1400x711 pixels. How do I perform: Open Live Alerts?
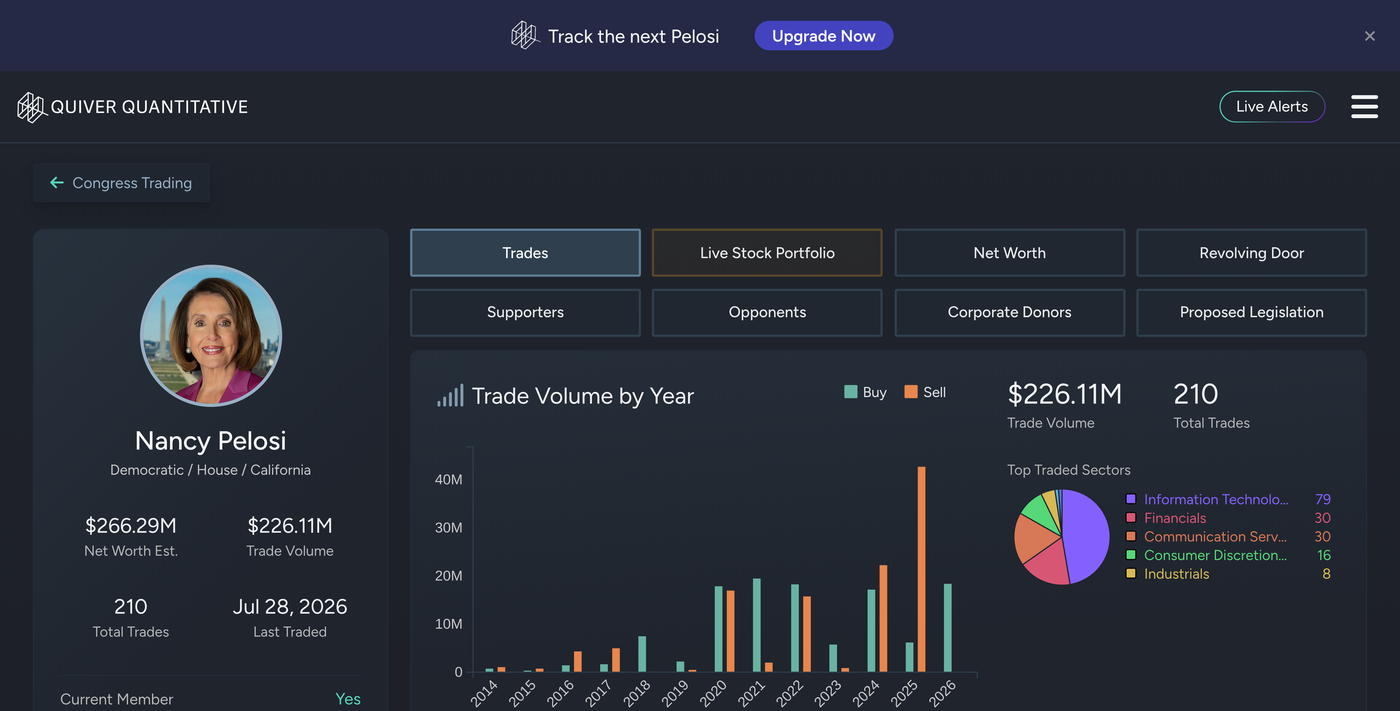[1272, 107]
